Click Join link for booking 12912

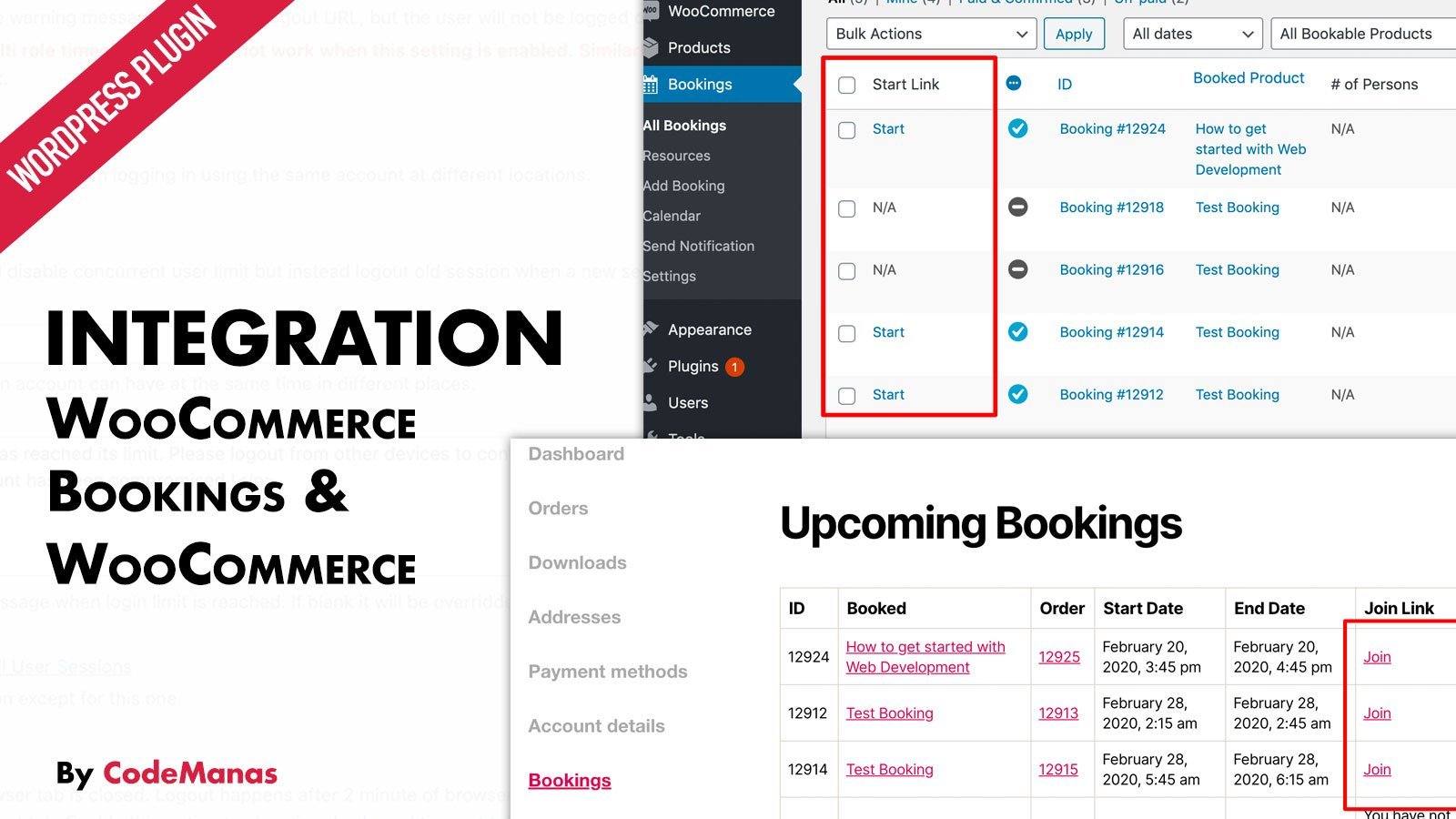pos(1377,713)
